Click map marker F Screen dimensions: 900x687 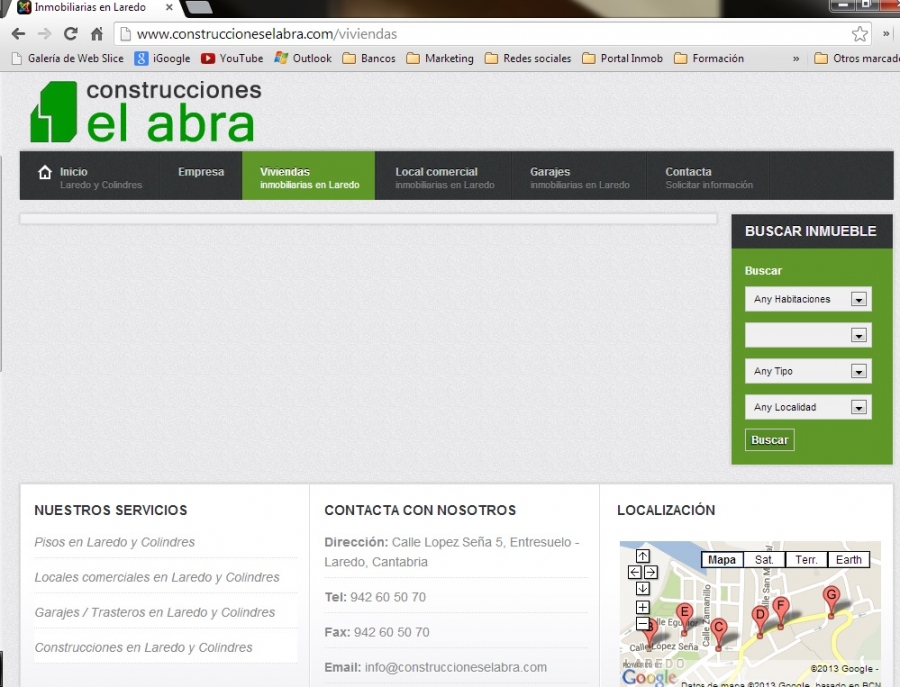point(781,610)
